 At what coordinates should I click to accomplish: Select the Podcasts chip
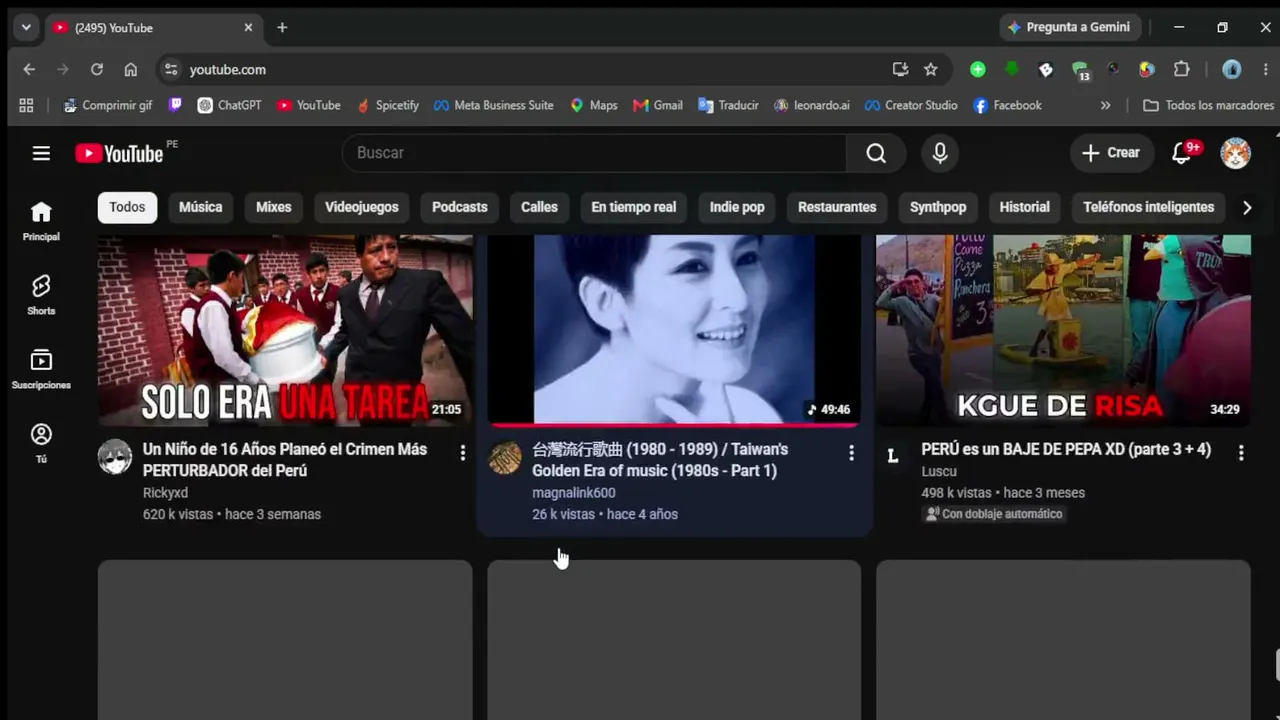click(460, 207)
